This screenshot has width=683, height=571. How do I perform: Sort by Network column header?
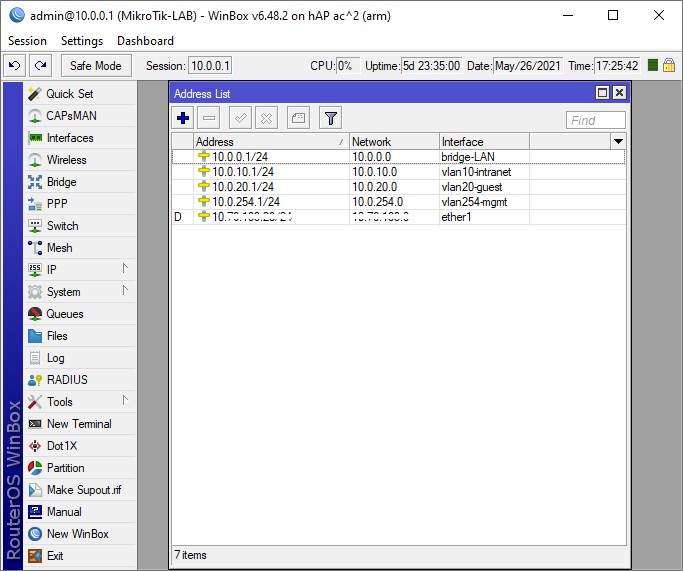(394, 142)
